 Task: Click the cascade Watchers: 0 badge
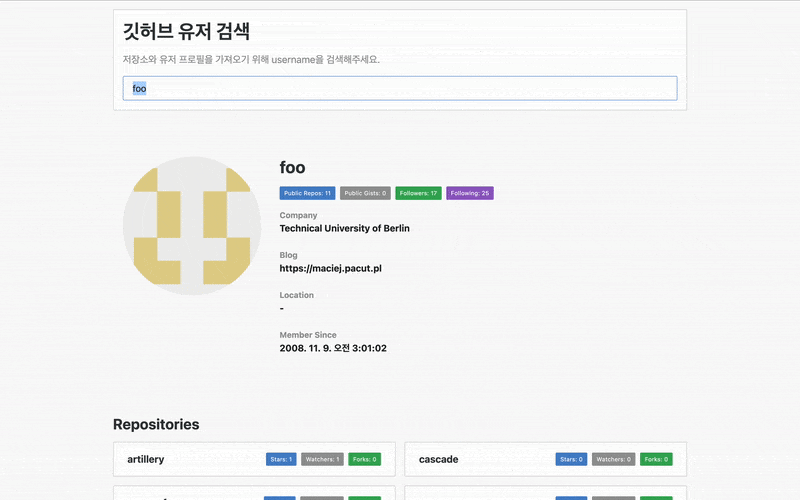(x=614, y=459)
